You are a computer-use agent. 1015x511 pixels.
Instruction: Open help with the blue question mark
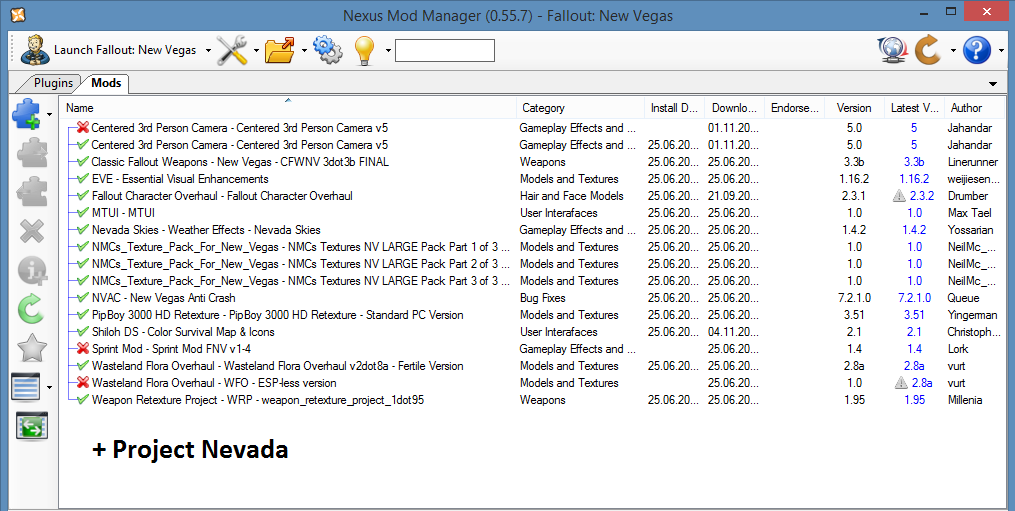[x=977, y=50]
